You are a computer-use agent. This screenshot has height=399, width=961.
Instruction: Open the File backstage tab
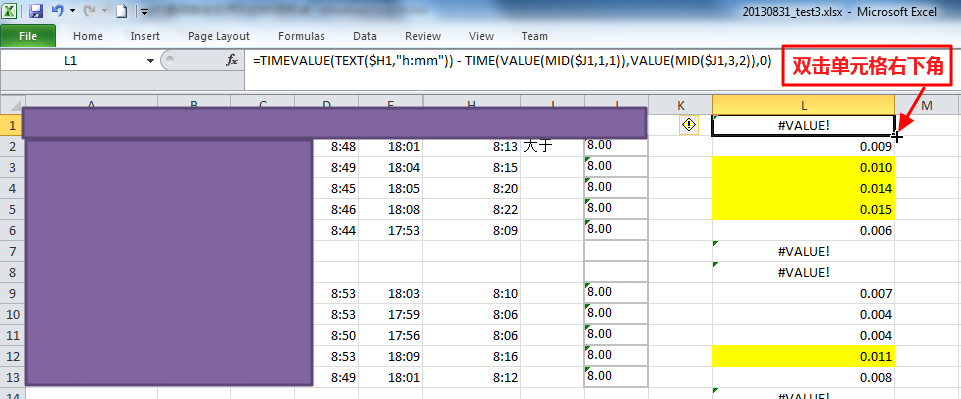pyautogui.click(x=28, y=36)
